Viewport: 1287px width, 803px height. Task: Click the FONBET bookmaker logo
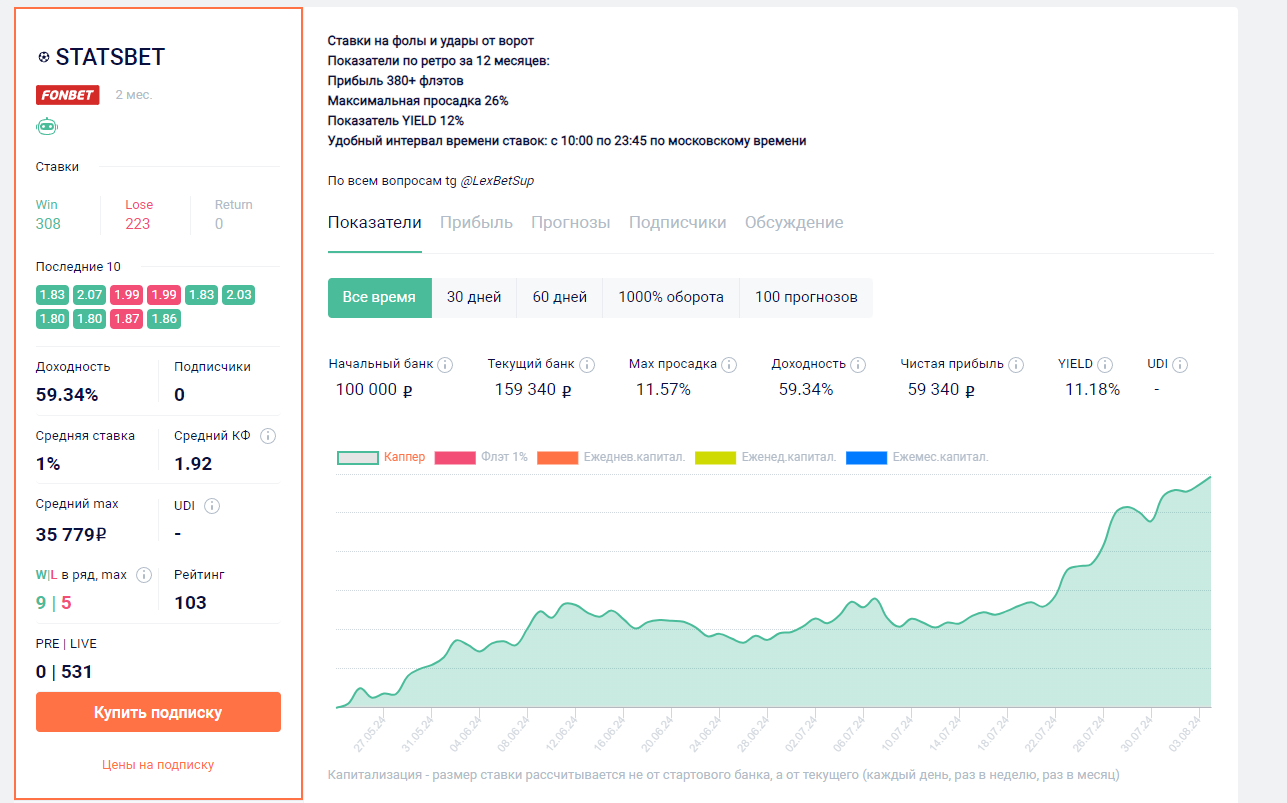67,95
